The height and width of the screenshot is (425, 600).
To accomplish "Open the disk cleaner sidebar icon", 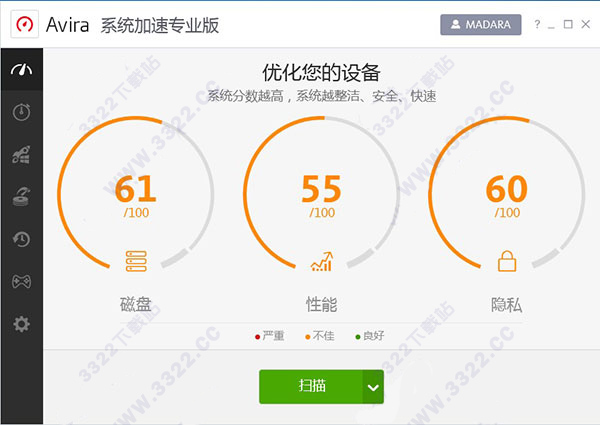I will [21, 197].
